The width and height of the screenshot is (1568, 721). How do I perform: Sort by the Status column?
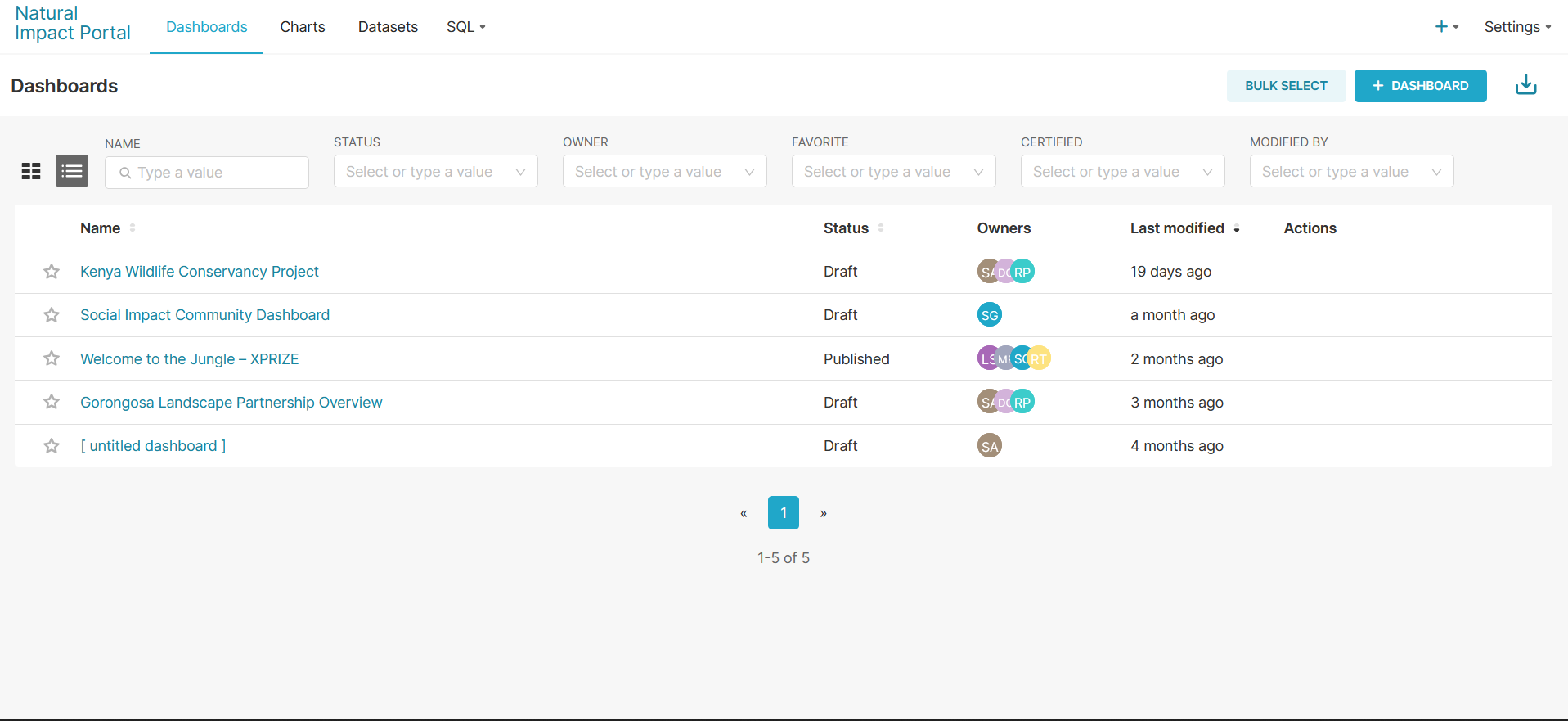click(854, 228)
